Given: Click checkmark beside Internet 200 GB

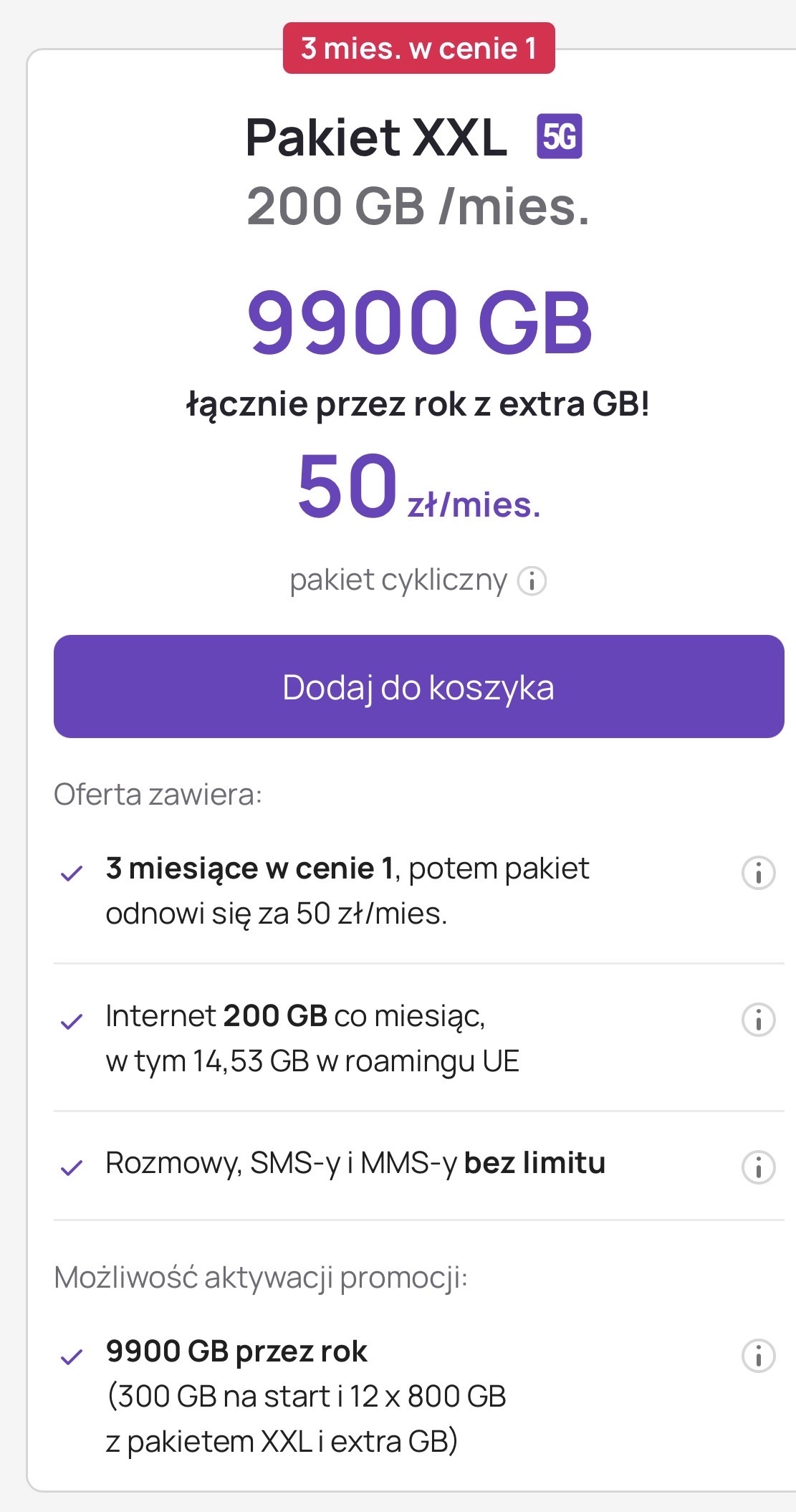Looking at the screenshot, I should [72, 1020].
